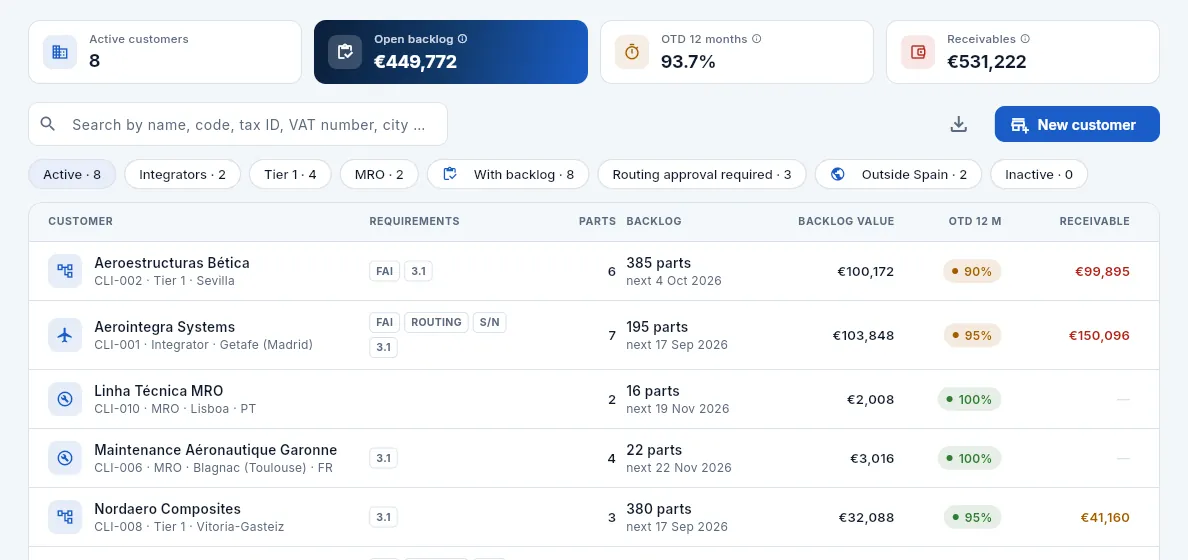Select the Inactive filter chip
Viewport: 1188px width, 560px height.
click(x=1039, y=174)
